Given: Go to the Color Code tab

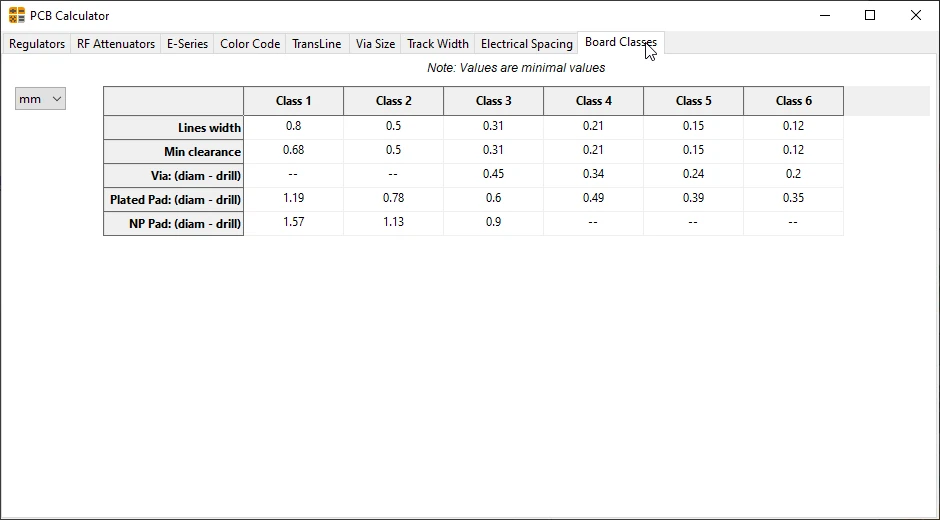Looking at the screenshot, I should click(x=250, y=44).
